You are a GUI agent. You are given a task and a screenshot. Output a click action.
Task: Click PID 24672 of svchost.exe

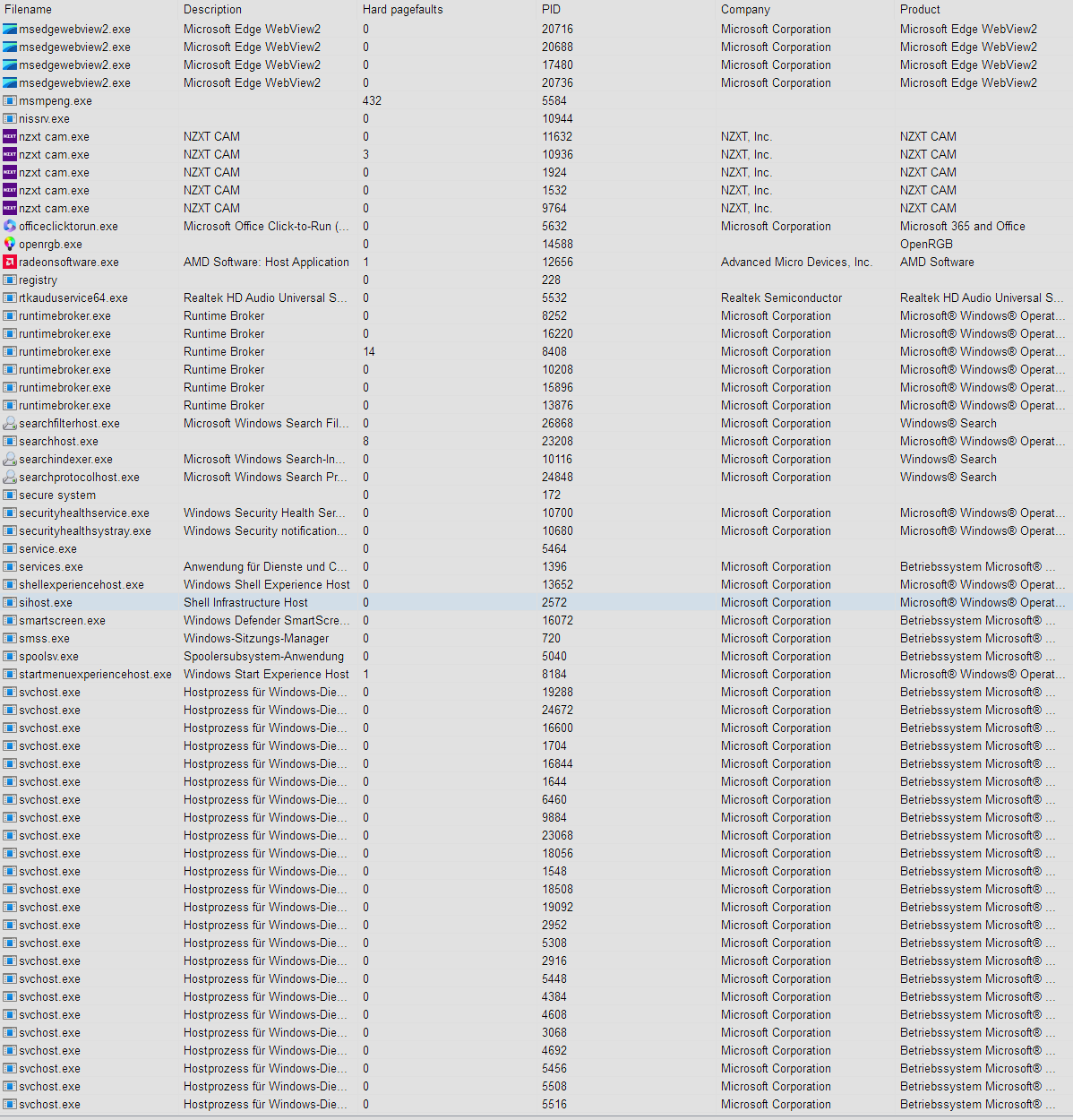tap(557, 710)
